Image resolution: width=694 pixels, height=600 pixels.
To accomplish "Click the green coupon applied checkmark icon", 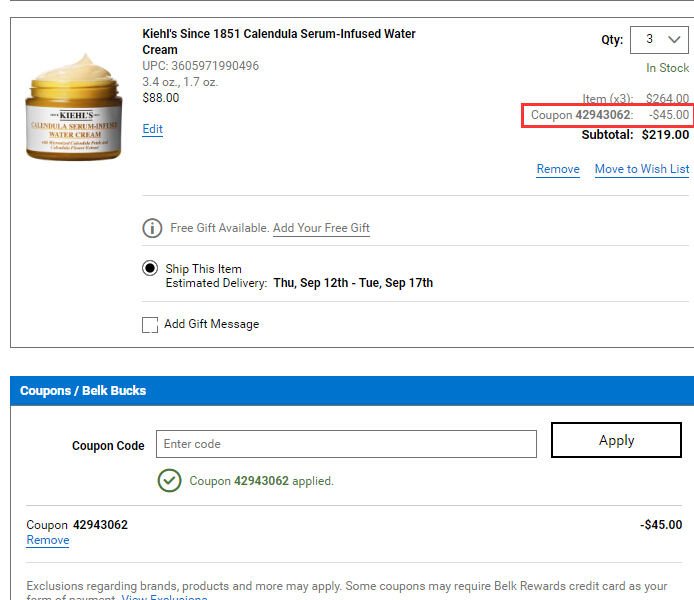I will coord(169,481).
